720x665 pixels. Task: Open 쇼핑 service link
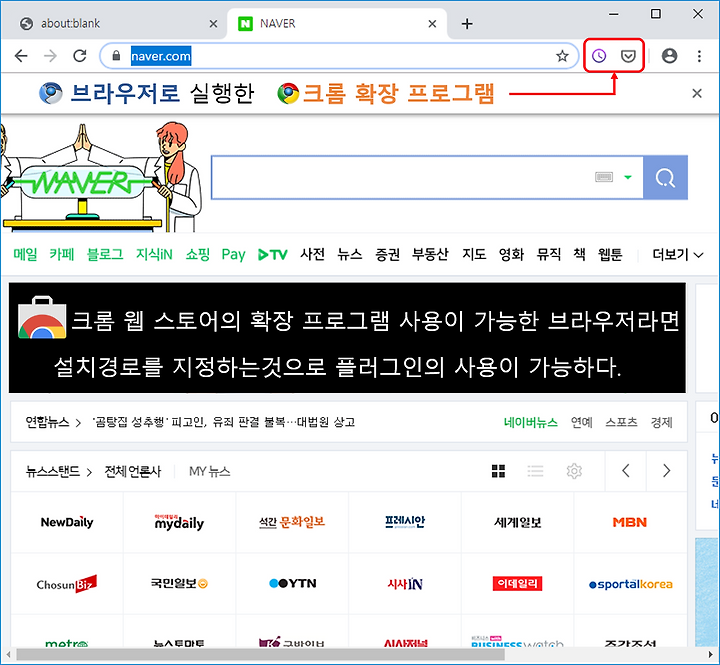click(197, 254)
